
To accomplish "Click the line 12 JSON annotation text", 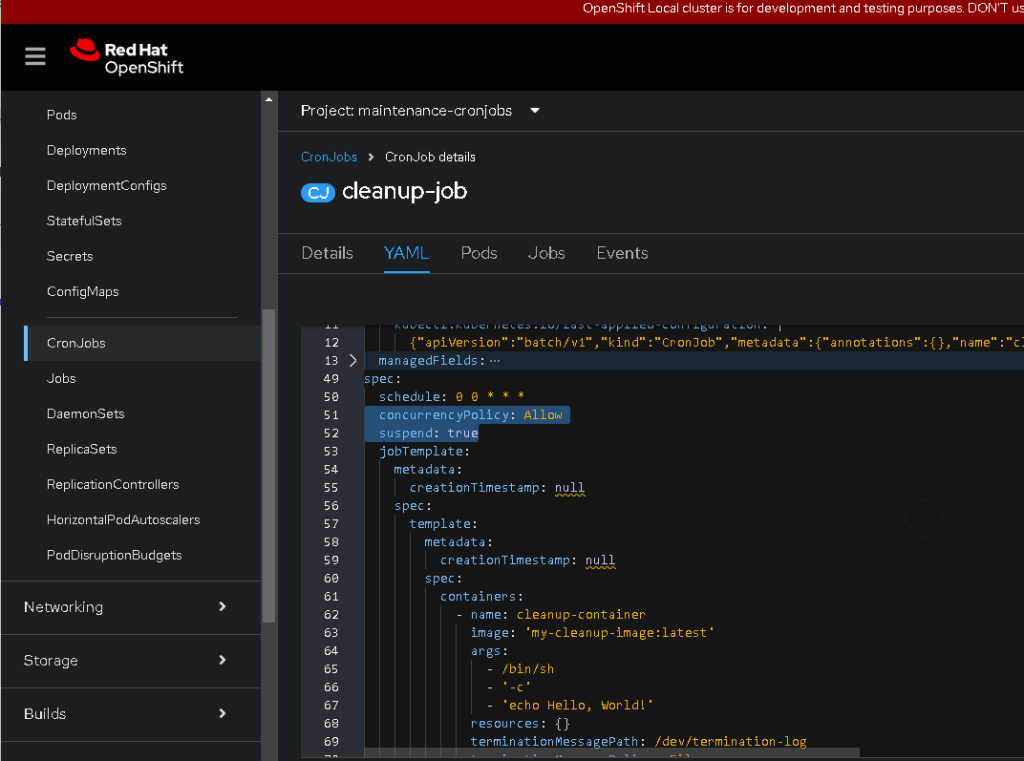I will [716, 342].
